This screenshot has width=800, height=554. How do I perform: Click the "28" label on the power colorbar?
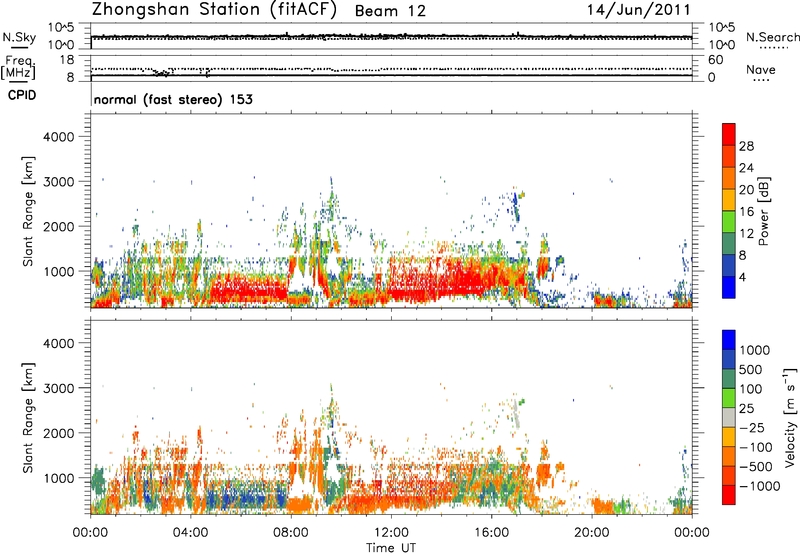746,146
